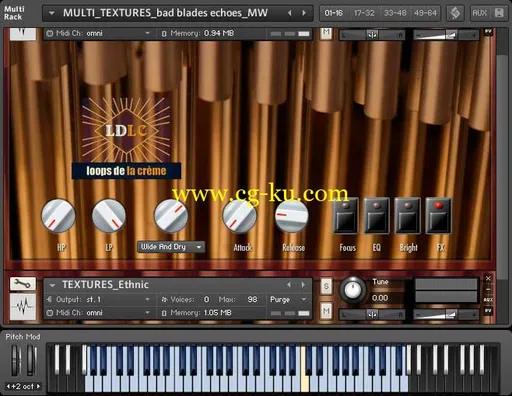Screen dimensions: 512x396
Task: Open the wrench edit icon of TEXTURES_Ethnic
Action: click(23, 284)
